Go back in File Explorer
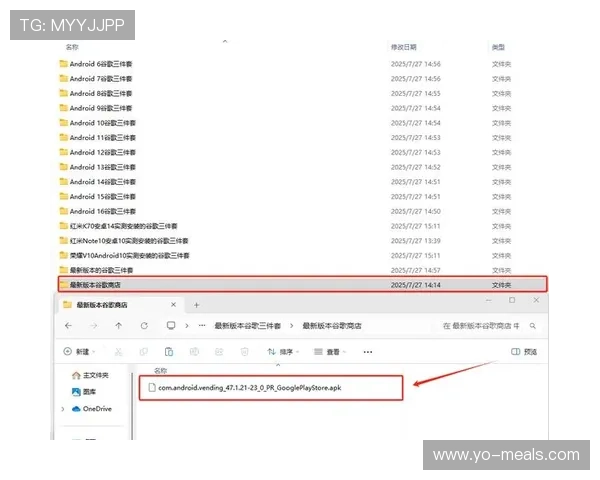 pos(68,326)
